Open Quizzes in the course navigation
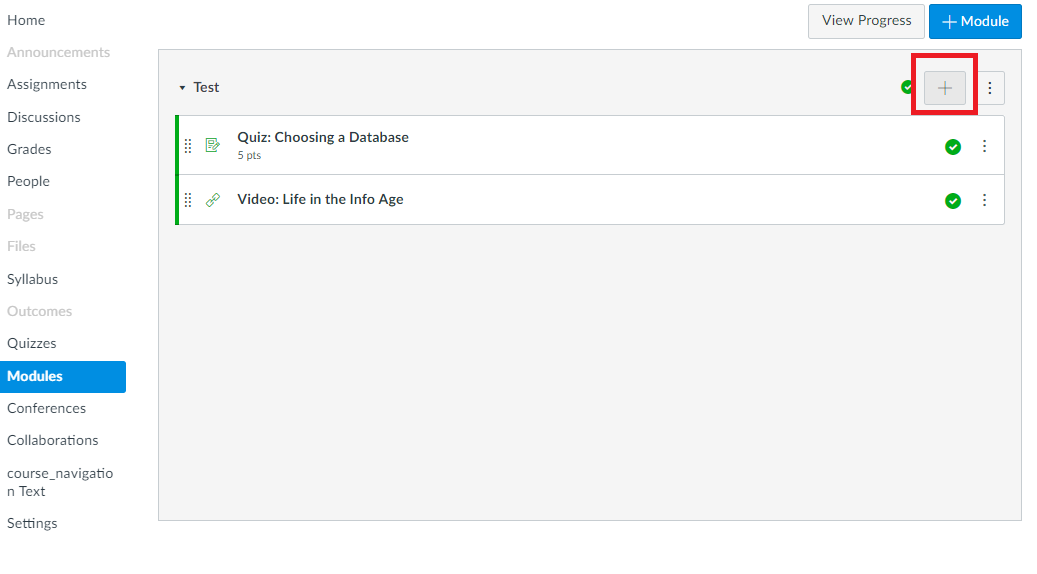 32,343
